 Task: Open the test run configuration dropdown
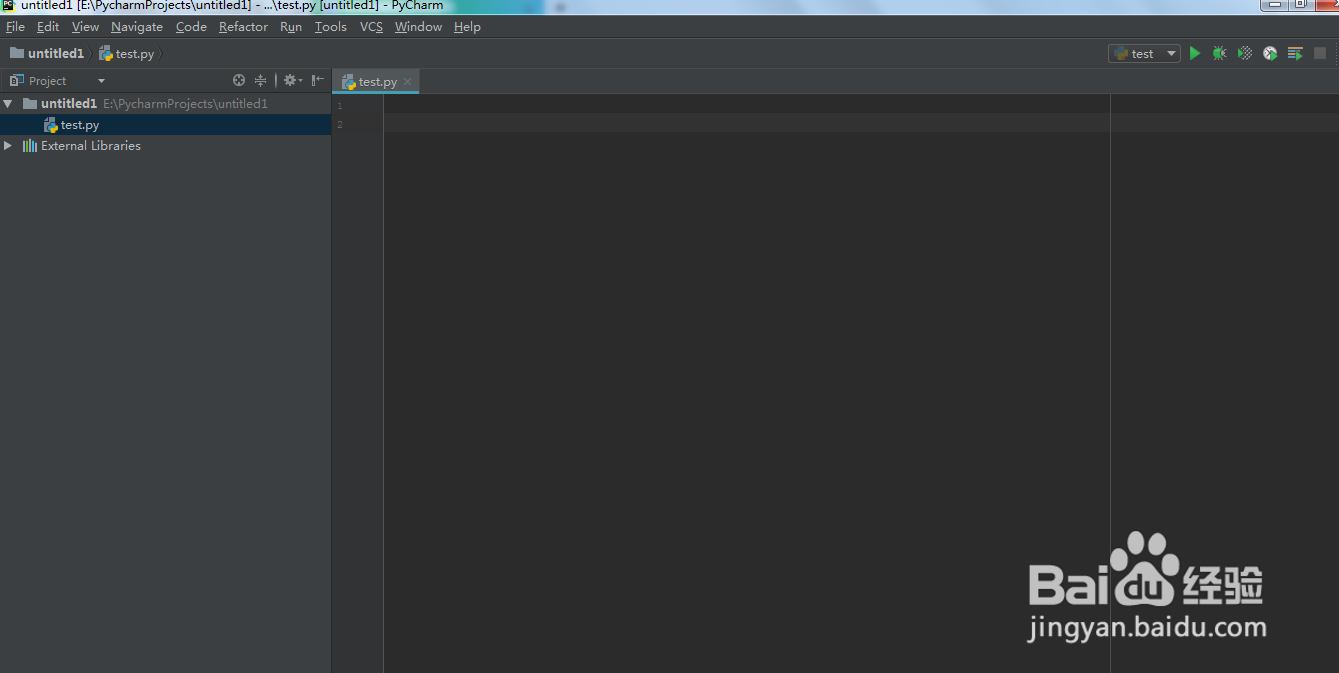coord(1145,53)
